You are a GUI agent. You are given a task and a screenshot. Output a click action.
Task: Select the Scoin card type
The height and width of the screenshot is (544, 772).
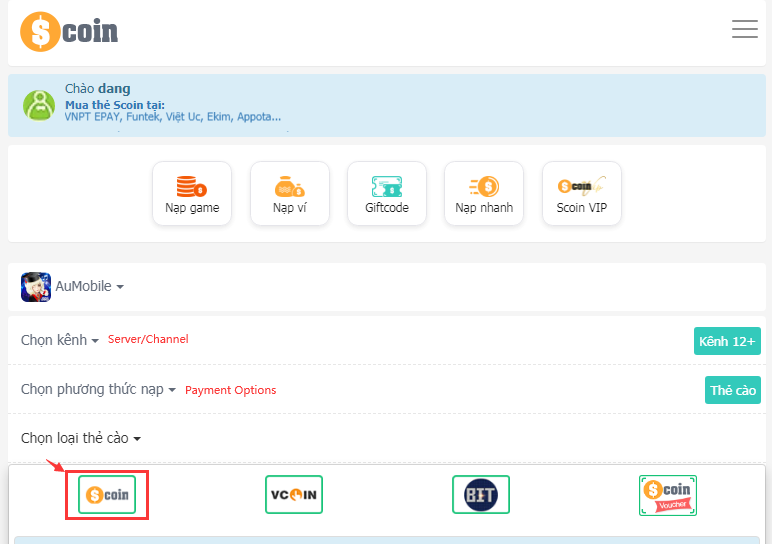(x=107, y=495)
